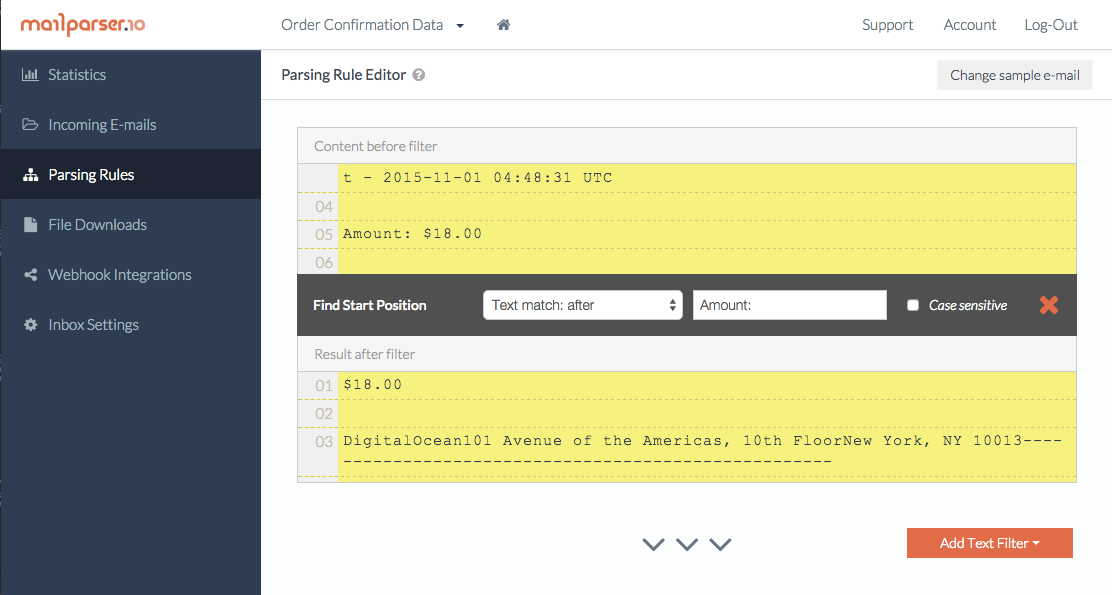The height and width of the screenshot is (595, 1112).
Task: Open the Parsing Rule Editor help icon
Action: [417, 74]
